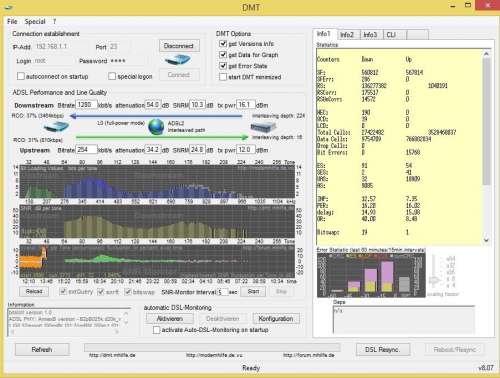Toggle the scroll checkbox beside extQuery
The width and height of the screenshot is (500, 378).
point(100,292)
